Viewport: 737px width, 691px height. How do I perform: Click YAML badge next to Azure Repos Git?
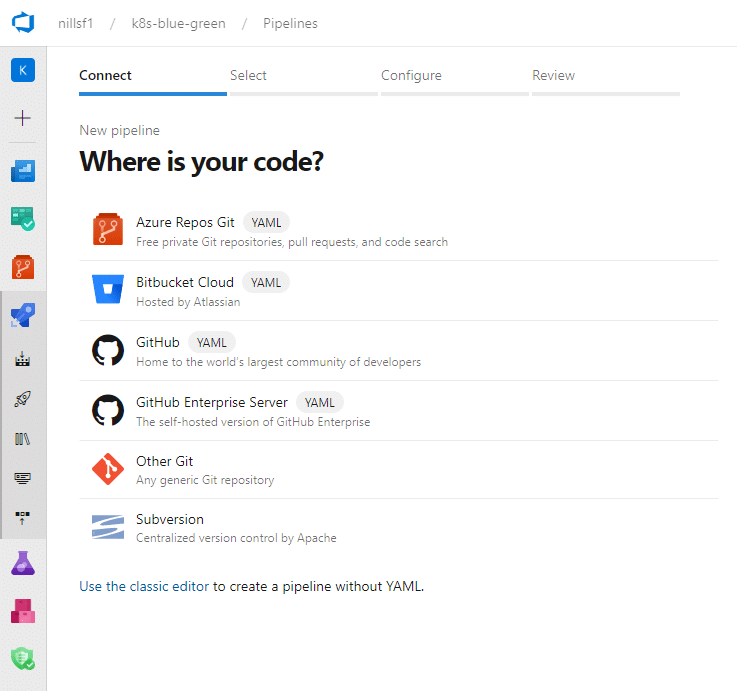click(x=266, y=222)
